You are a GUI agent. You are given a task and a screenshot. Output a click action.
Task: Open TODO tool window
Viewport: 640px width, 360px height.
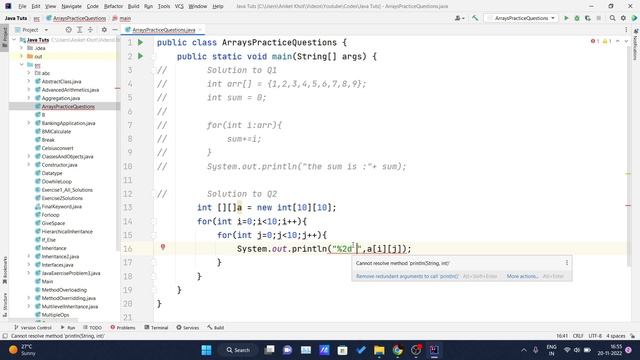pyautogui.click(x=92, y=327)
